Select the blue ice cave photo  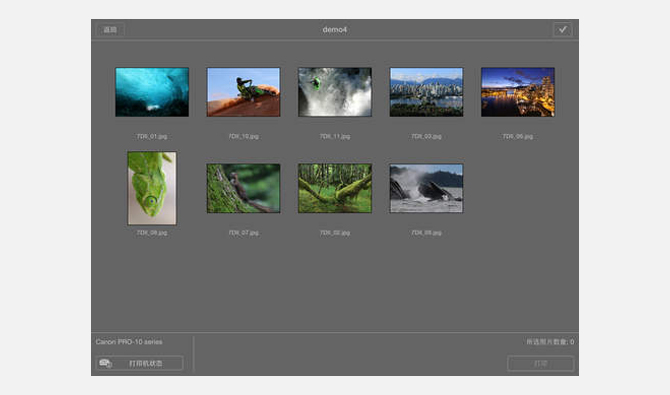click(x=152, y=92)
